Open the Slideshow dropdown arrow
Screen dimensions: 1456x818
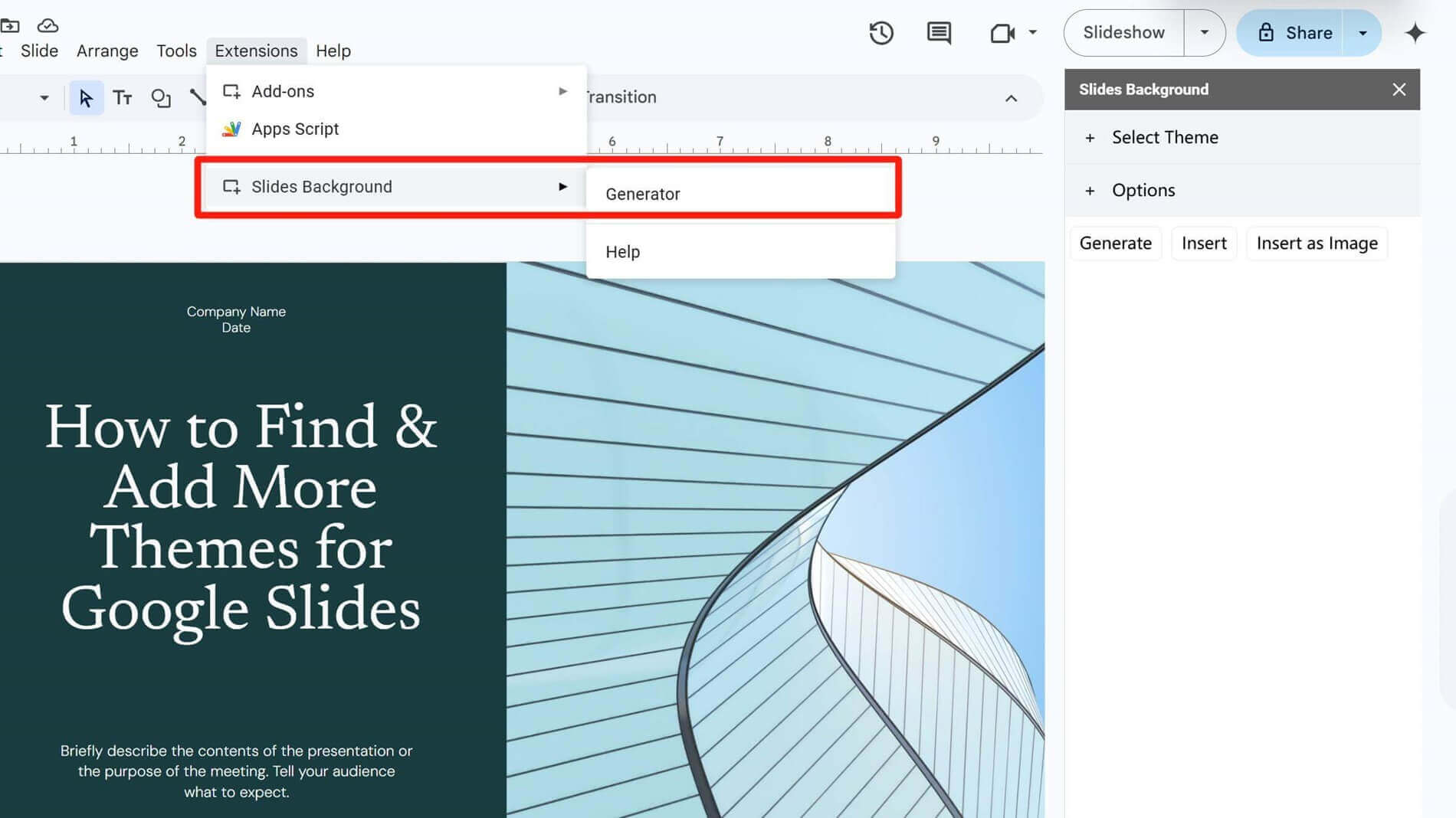[x=1205, y=33]
